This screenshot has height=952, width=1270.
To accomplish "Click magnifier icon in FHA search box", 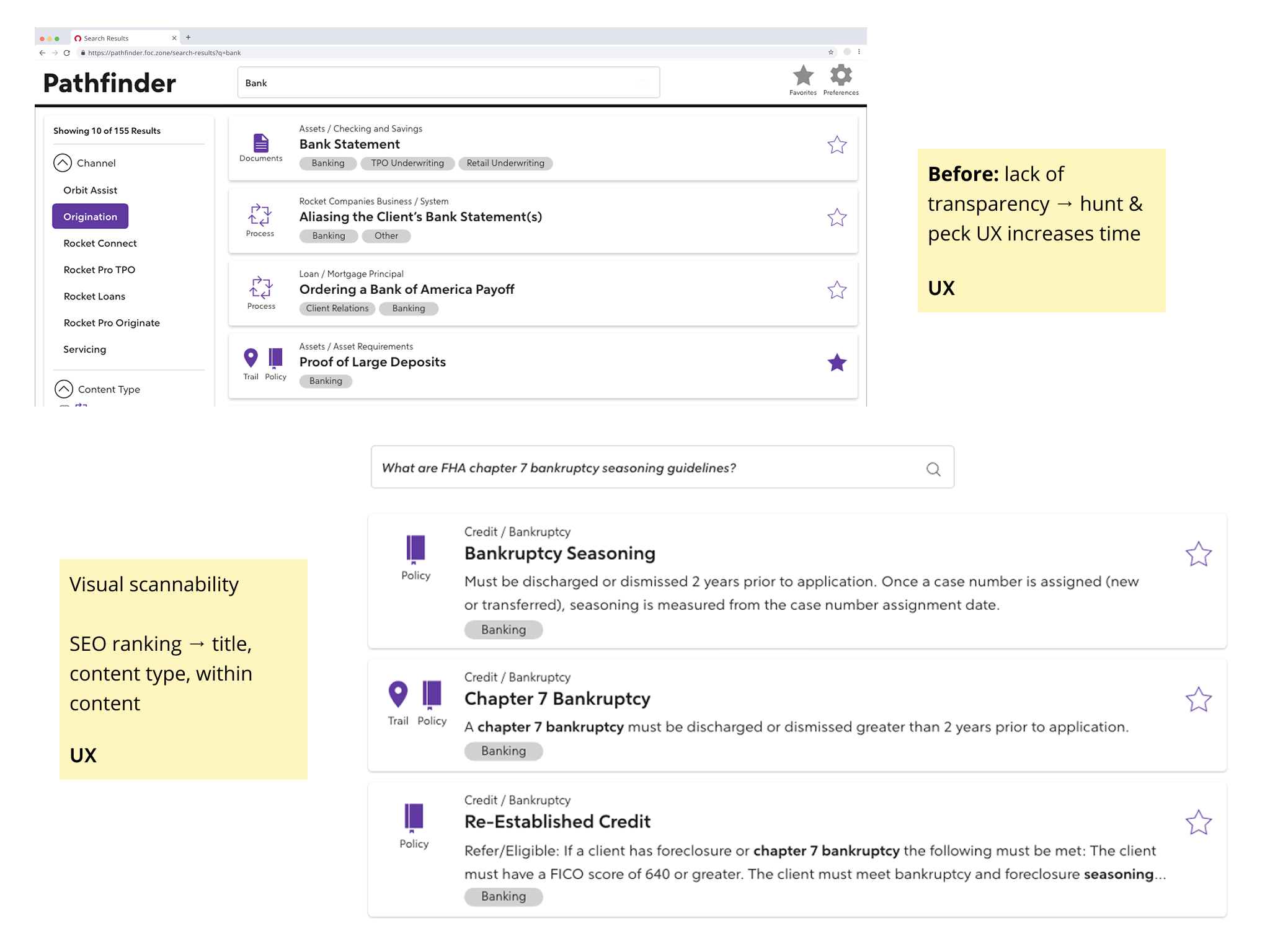I will 933,469.
